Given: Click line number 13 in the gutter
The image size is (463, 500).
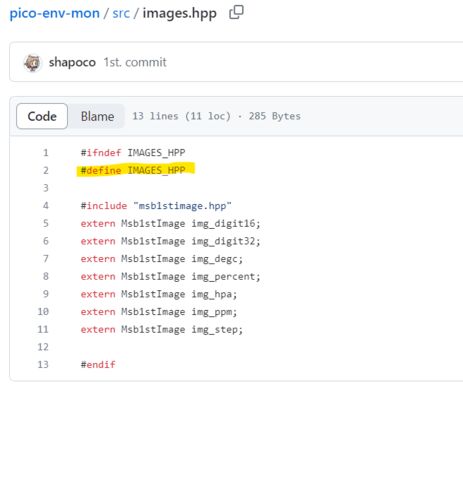Looking at the screenshot, I should [x=43, y=364].
